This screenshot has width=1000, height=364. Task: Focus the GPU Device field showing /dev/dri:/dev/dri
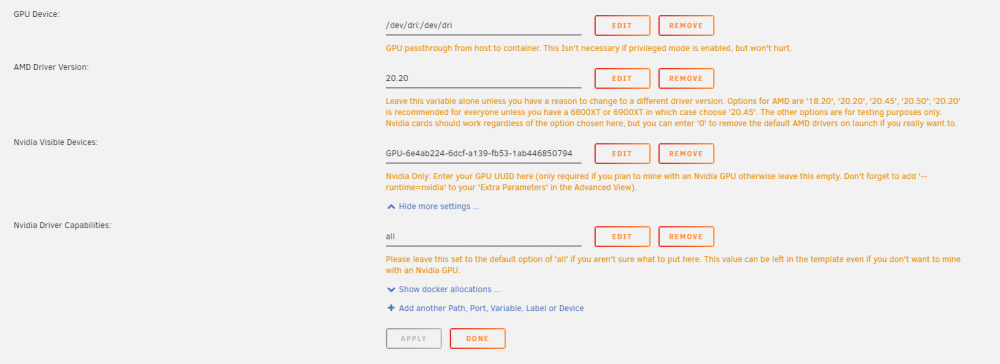[x=483, y=26]
